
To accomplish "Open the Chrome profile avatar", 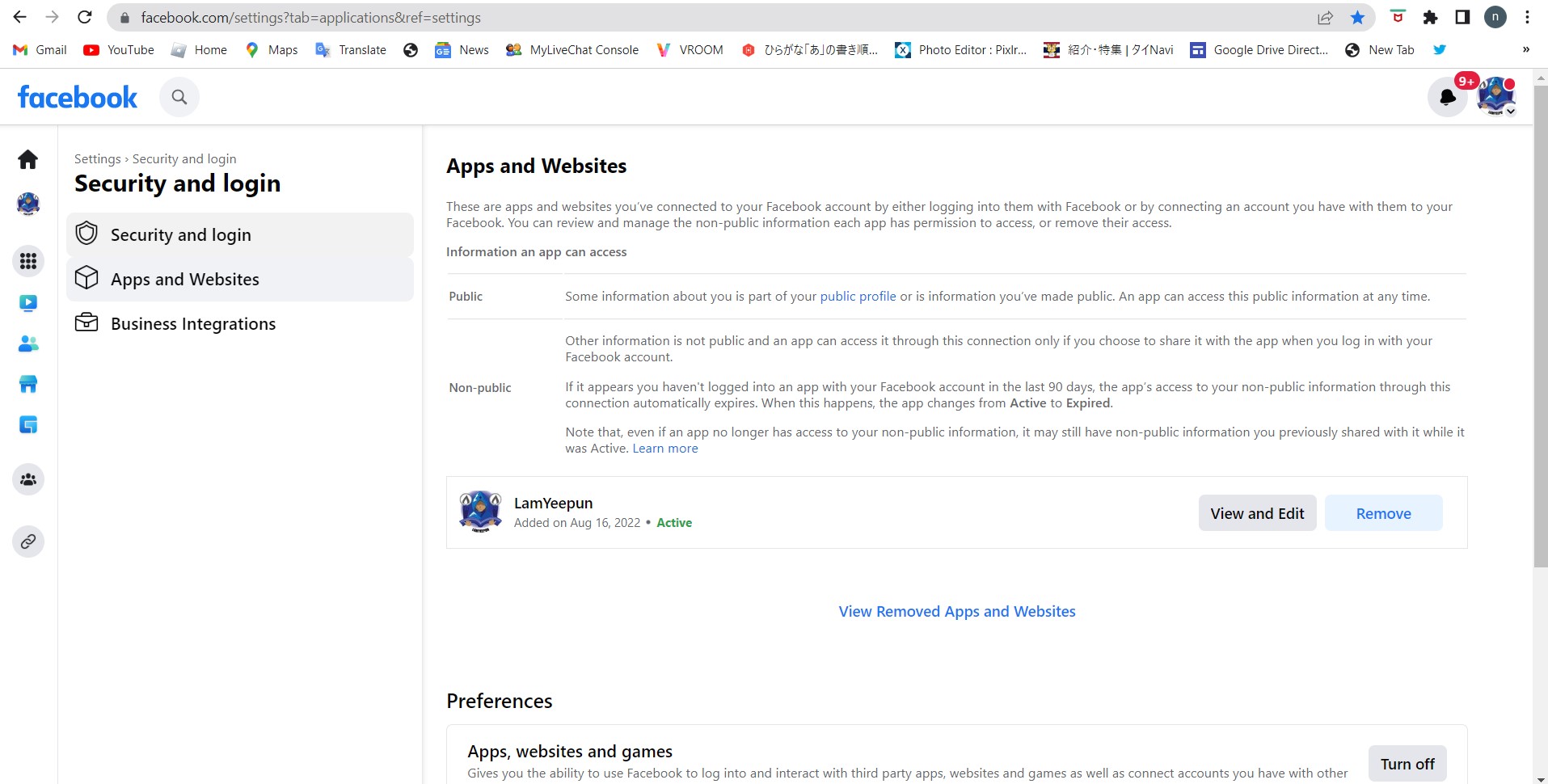I will click(1495, 17).
